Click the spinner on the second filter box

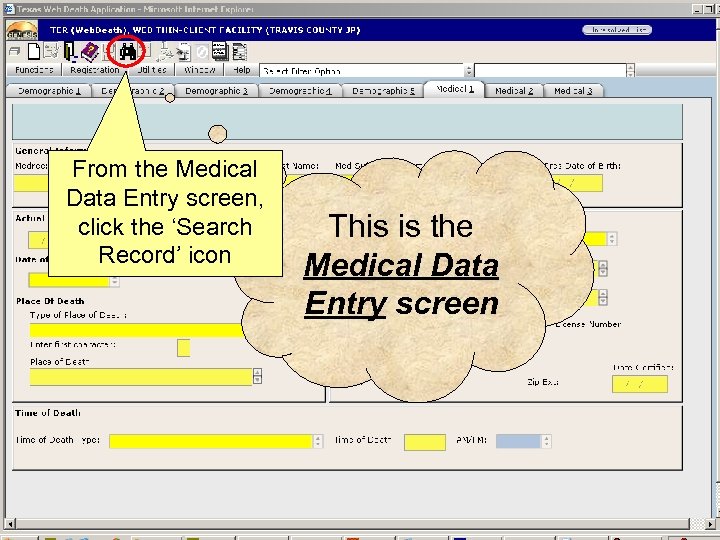click(x=630, y=71)
